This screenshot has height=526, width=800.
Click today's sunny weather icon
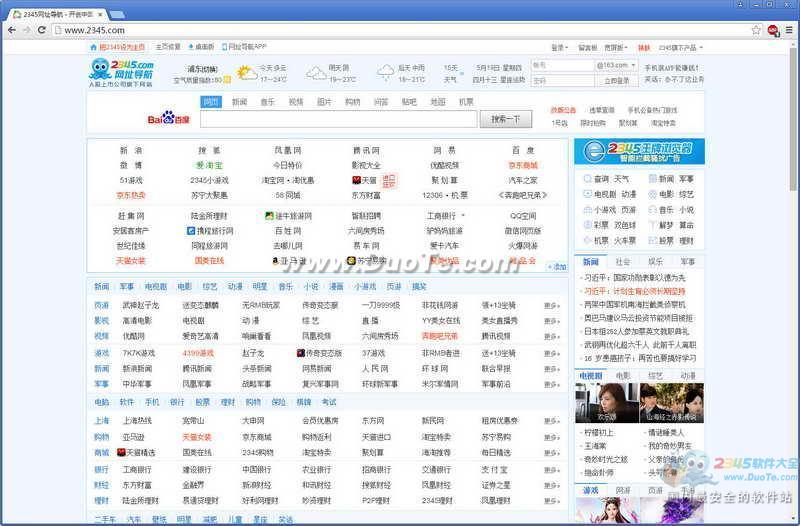point(246,73)
